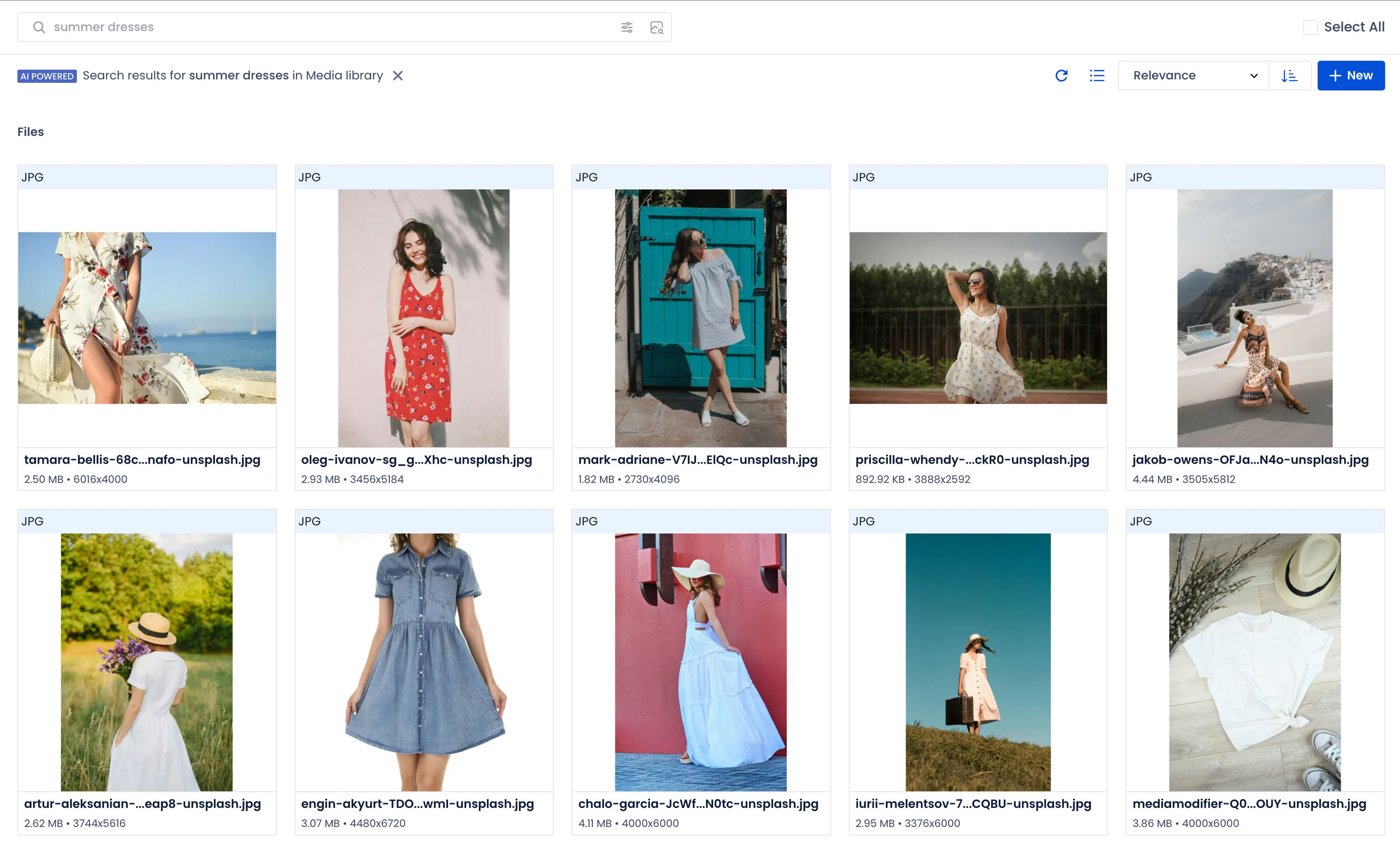Viewport: 1400px width, 844px height.
Task: Click filename mark-adriane-V7IJ...EIQc-unsplash.jpg
Action: (698, 460)
